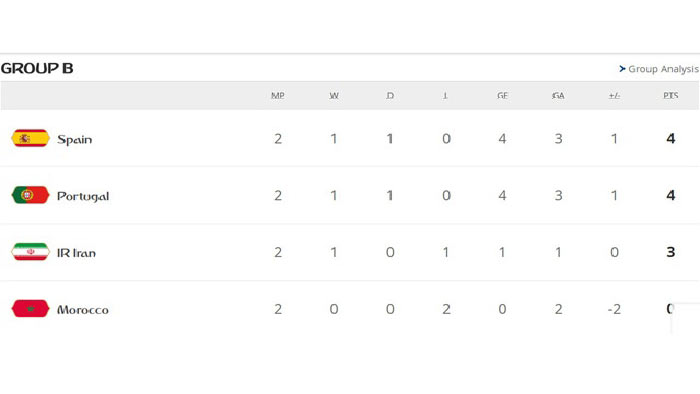Click the Spain flag icon

tap(30, 138)
